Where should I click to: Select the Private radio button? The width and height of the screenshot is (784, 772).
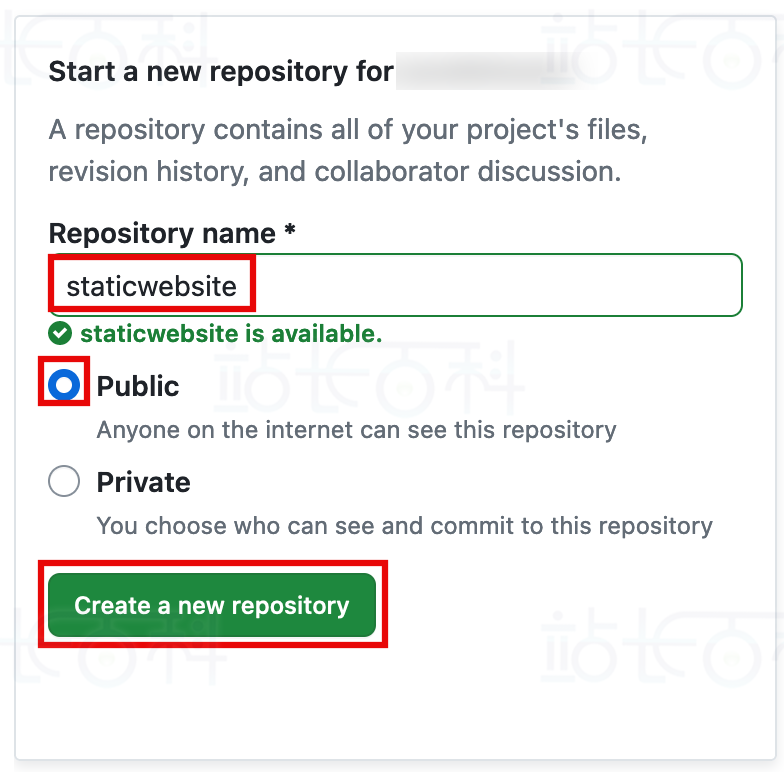pos(64,482)
